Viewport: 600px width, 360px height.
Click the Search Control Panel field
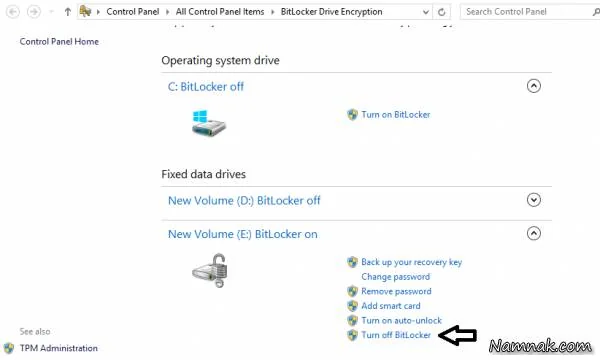[526, 12]
